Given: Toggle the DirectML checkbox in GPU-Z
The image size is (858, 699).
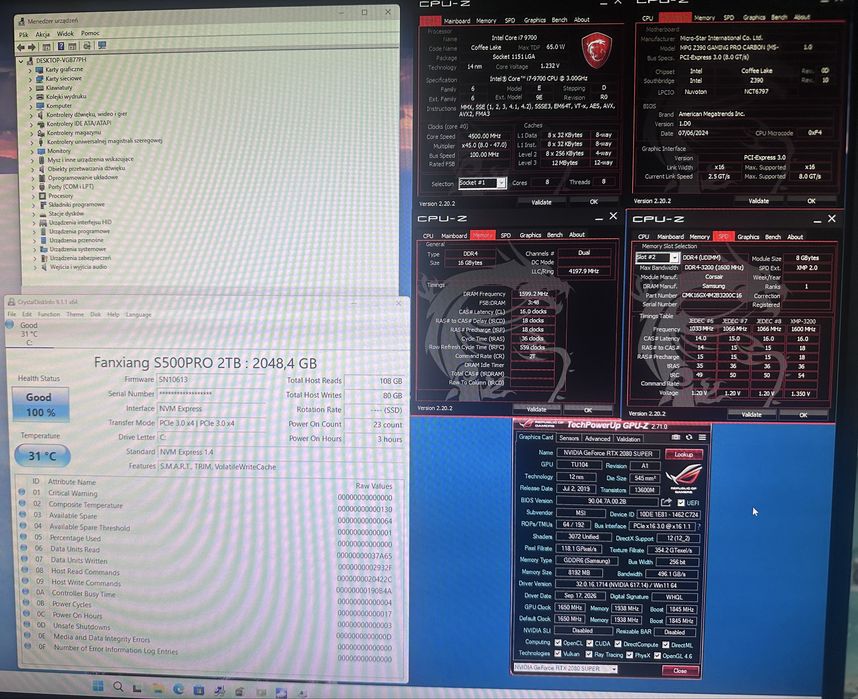Looking at the screenshot, I should (665, 644).
